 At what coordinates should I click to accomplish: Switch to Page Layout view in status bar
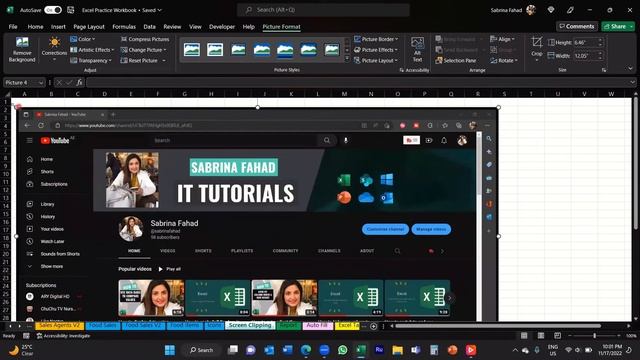(541, 336)
